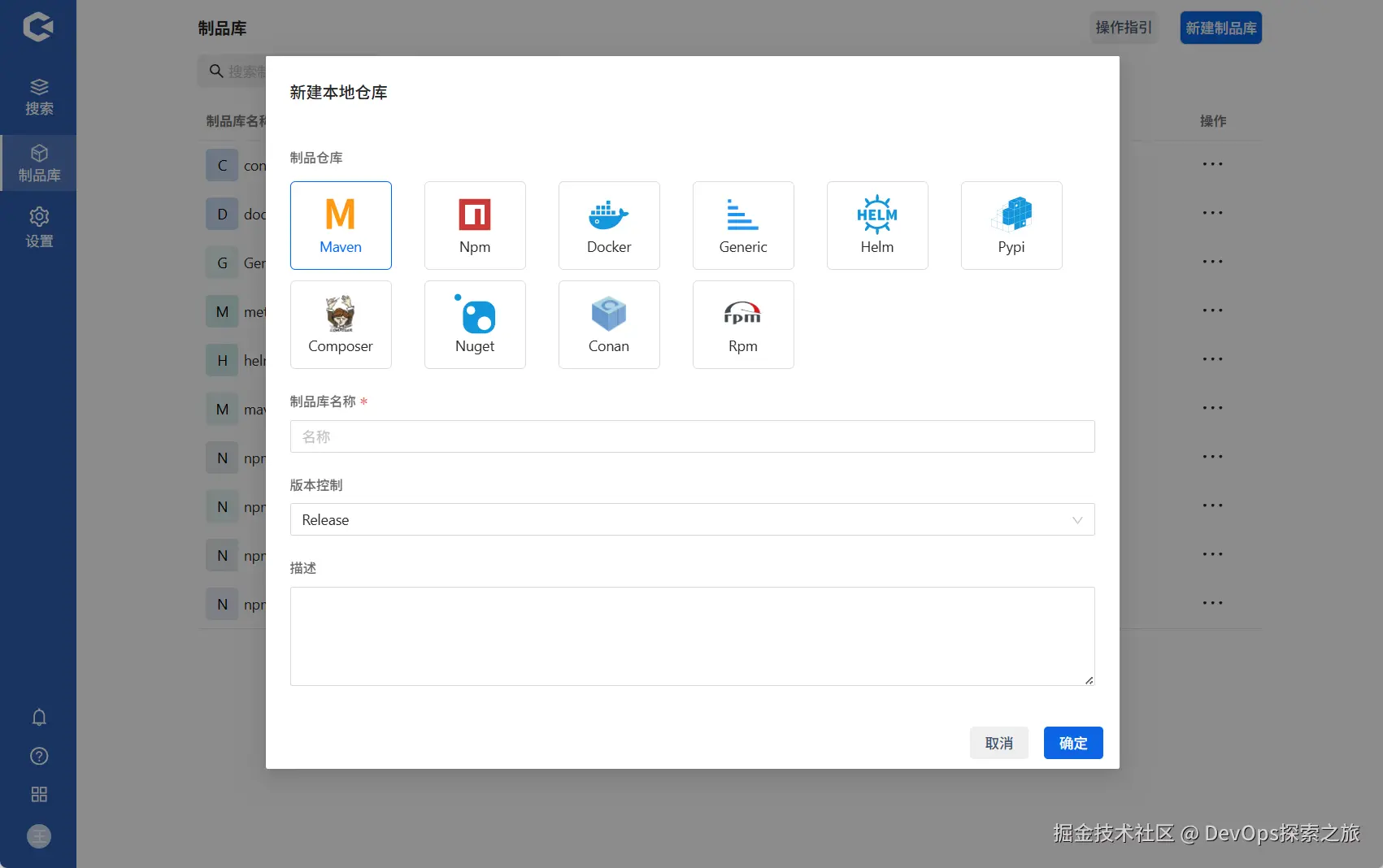Open the help question mark icon
The image size is (1383, 868).
[39, 756]
